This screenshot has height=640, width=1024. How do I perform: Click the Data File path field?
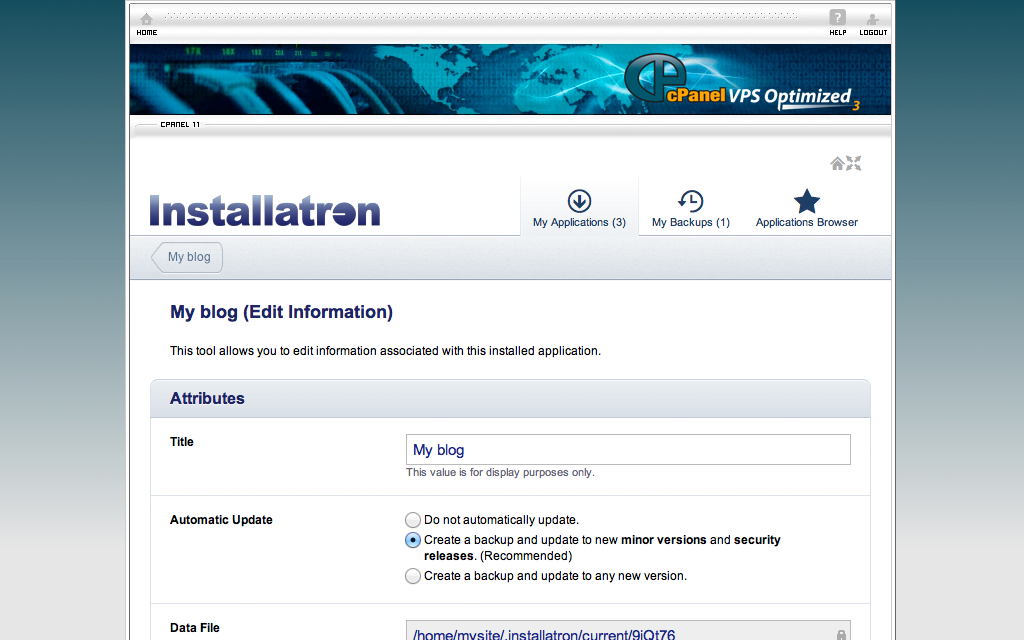pos(628,631)
